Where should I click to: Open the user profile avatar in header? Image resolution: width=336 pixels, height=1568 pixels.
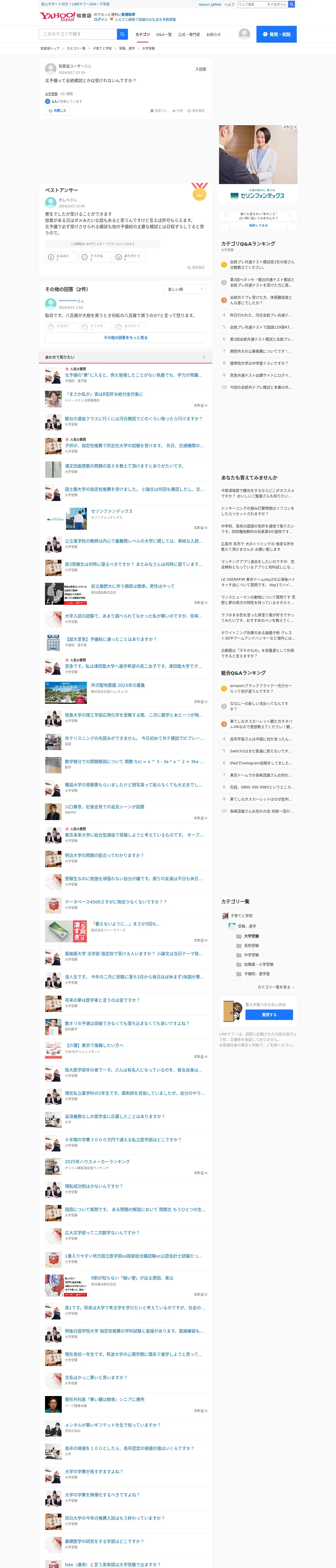(244, 34)
